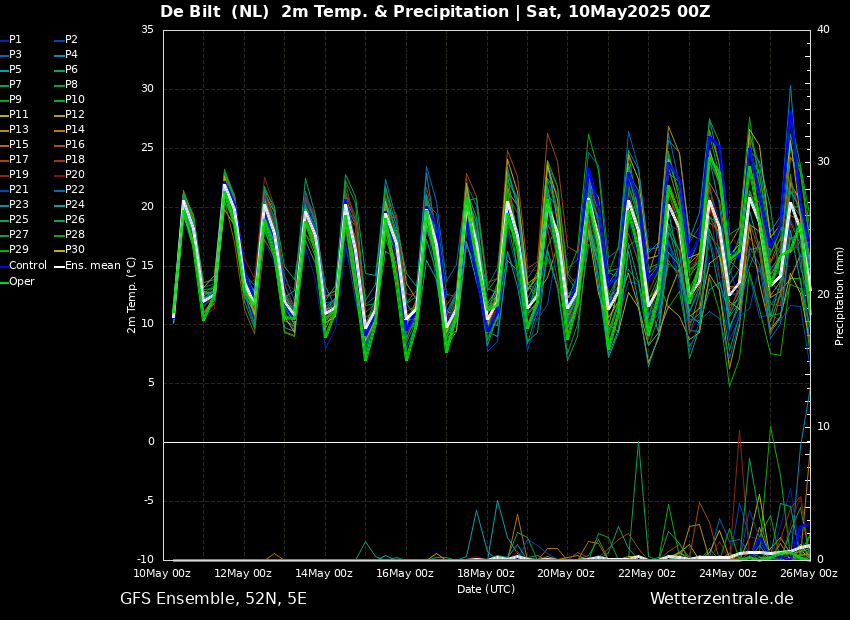Click the chart title 'De Bilt (NL)'
850x620 pixels.
tap(215, 11)
